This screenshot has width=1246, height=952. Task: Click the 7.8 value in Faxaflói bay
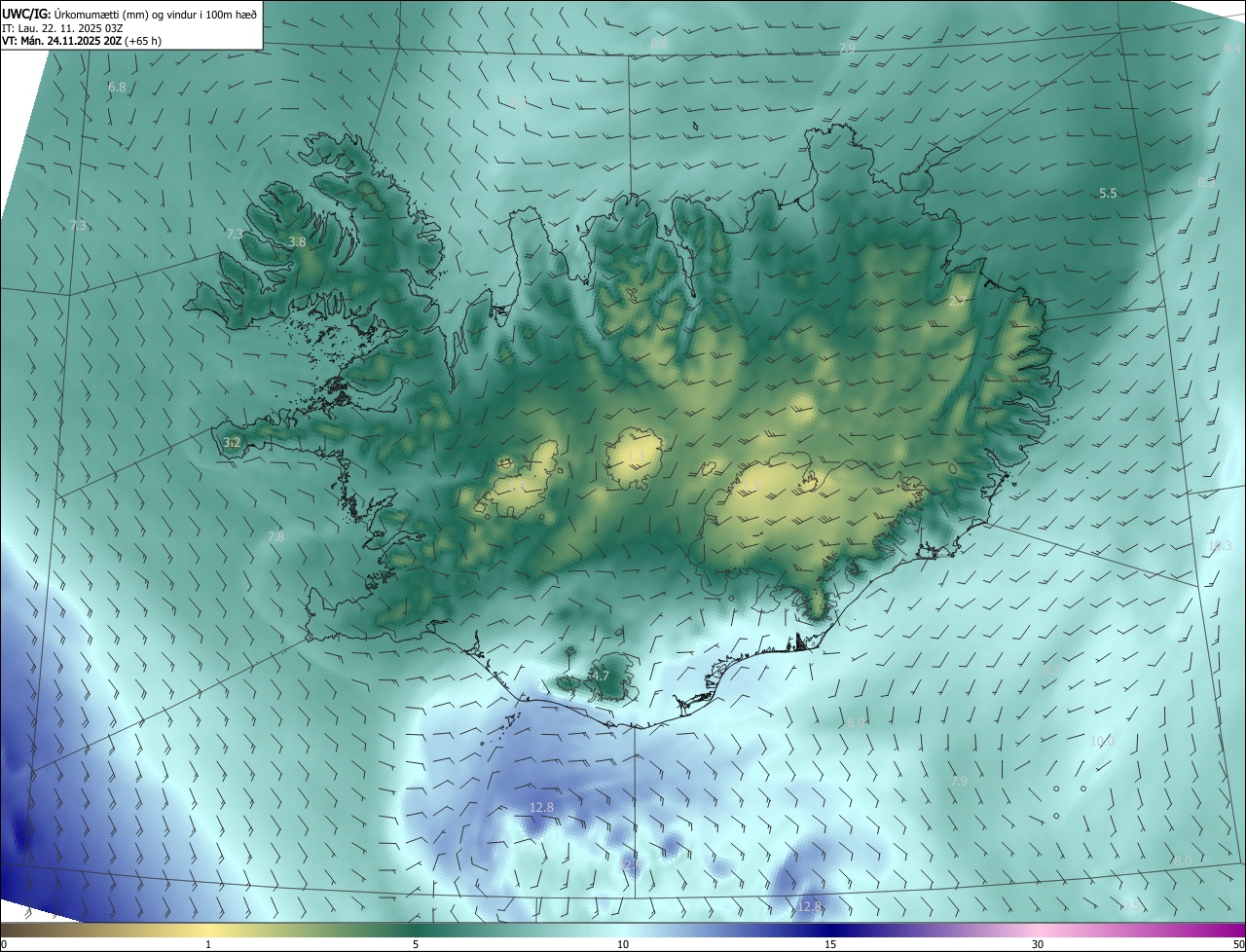click(275, 537)
